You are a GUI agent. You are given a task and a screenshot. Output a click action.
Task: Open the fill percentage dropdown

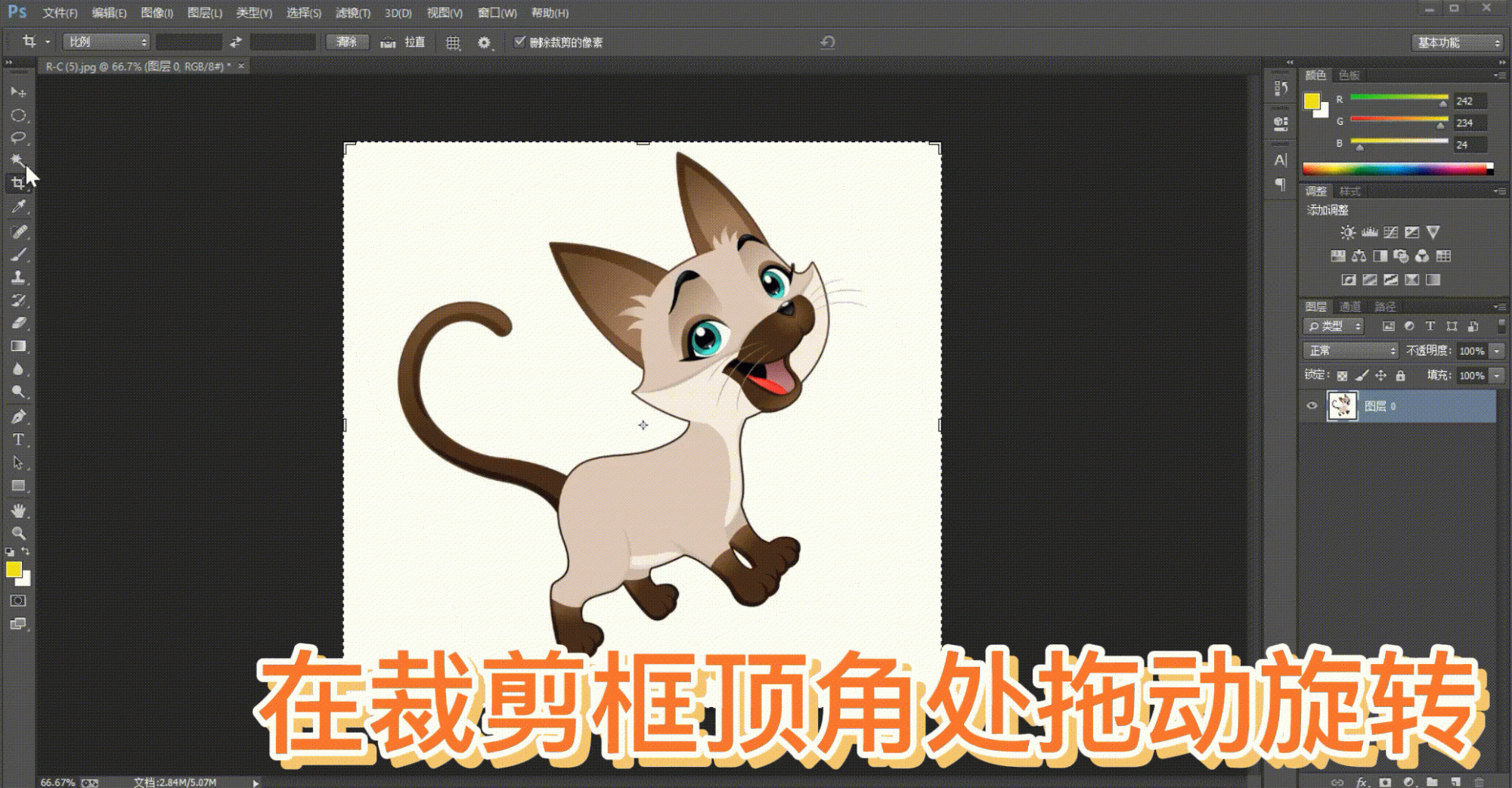point(1497,376)
